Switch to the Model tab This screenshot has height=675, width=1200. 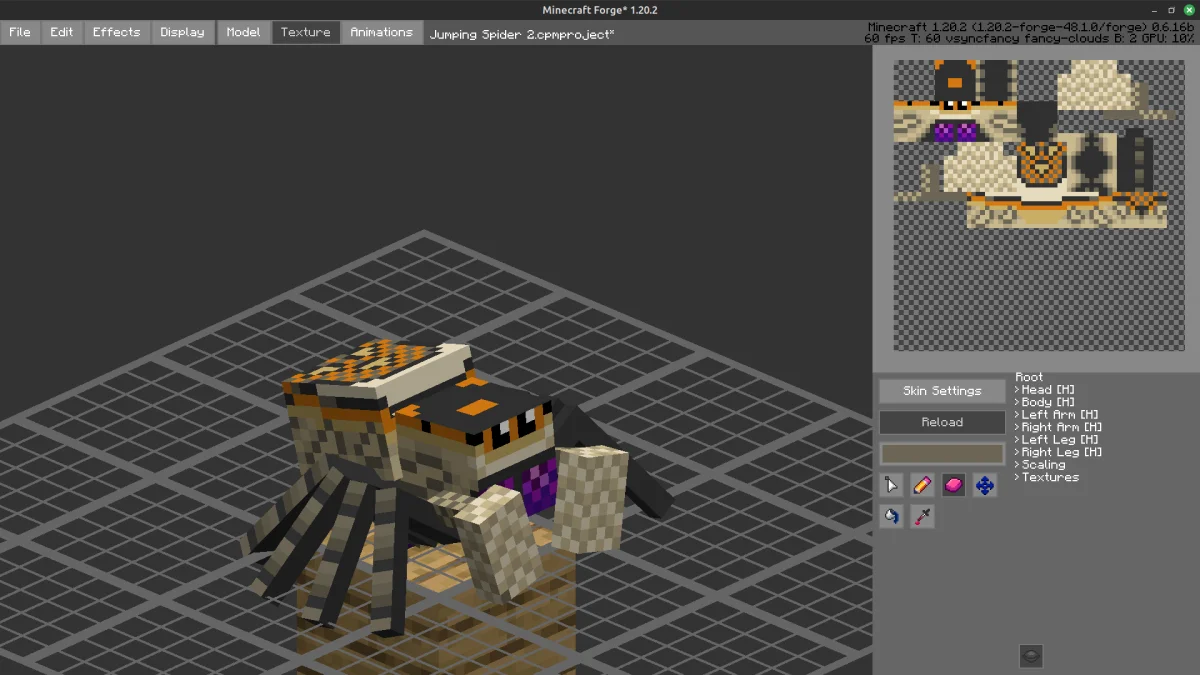click(x=243, y=32)
